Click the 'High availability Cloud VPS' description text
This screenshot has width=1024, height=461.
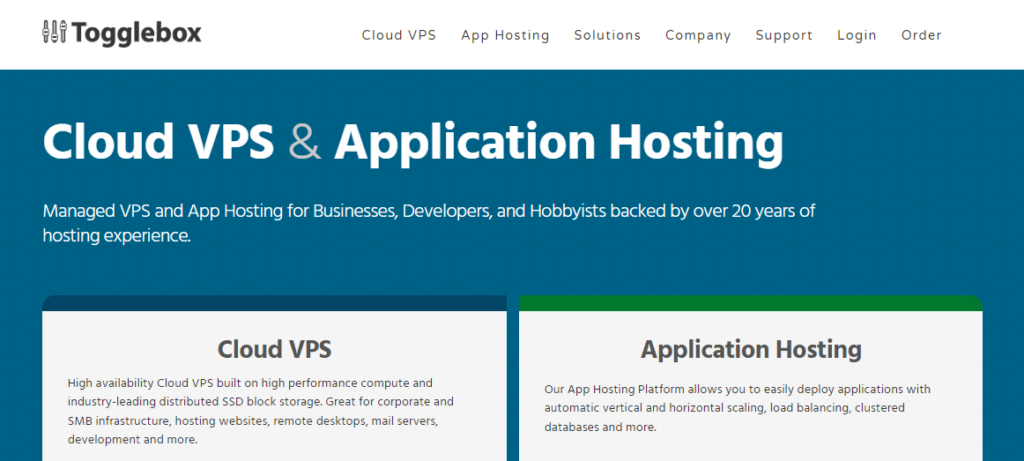point(261,411)
